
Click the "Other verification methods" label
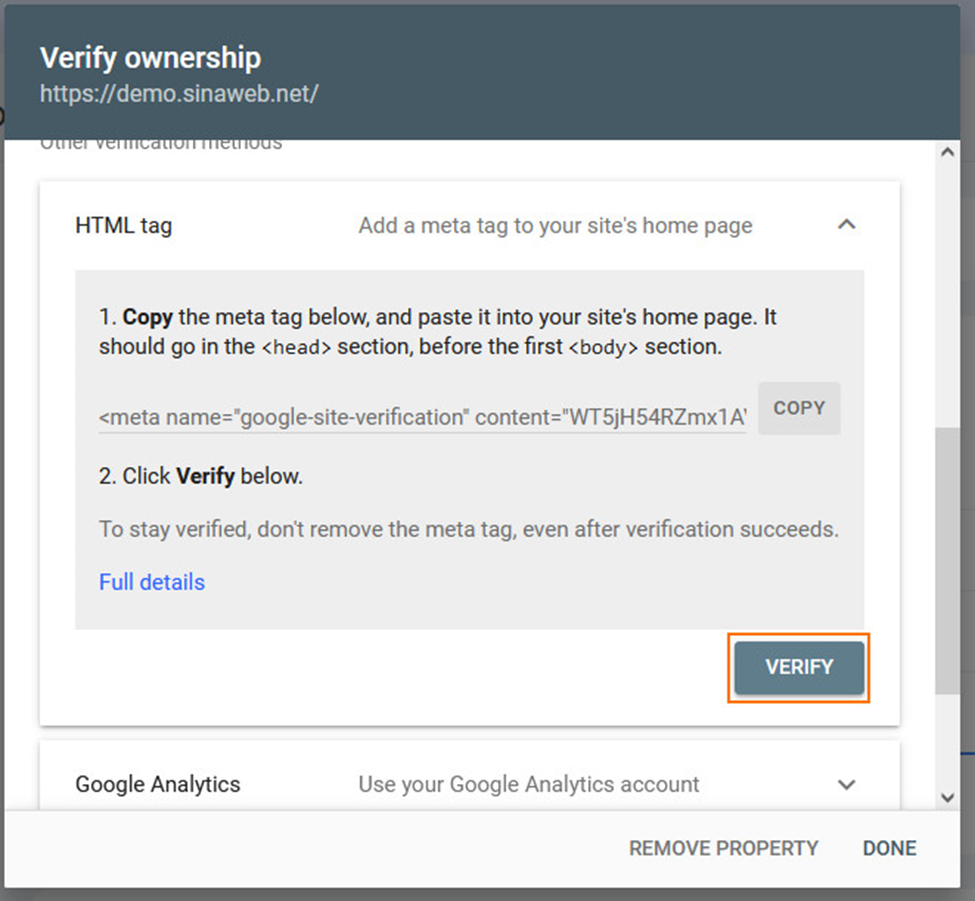(161, 144)
